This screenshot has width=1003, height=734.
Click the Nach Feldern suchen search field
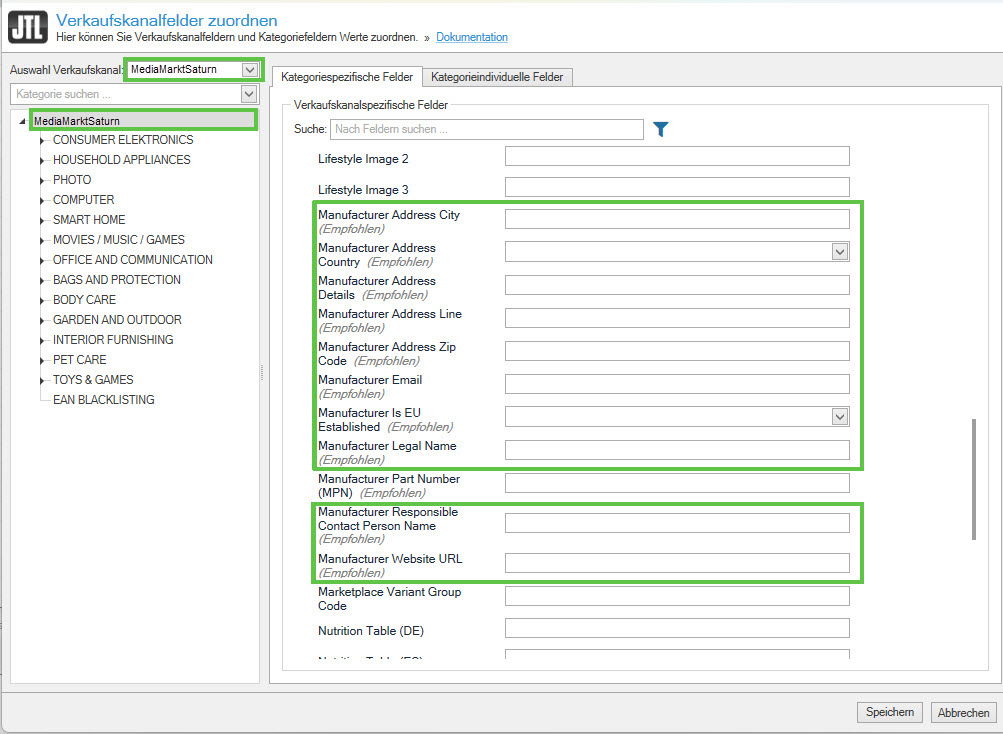point(486,129)
